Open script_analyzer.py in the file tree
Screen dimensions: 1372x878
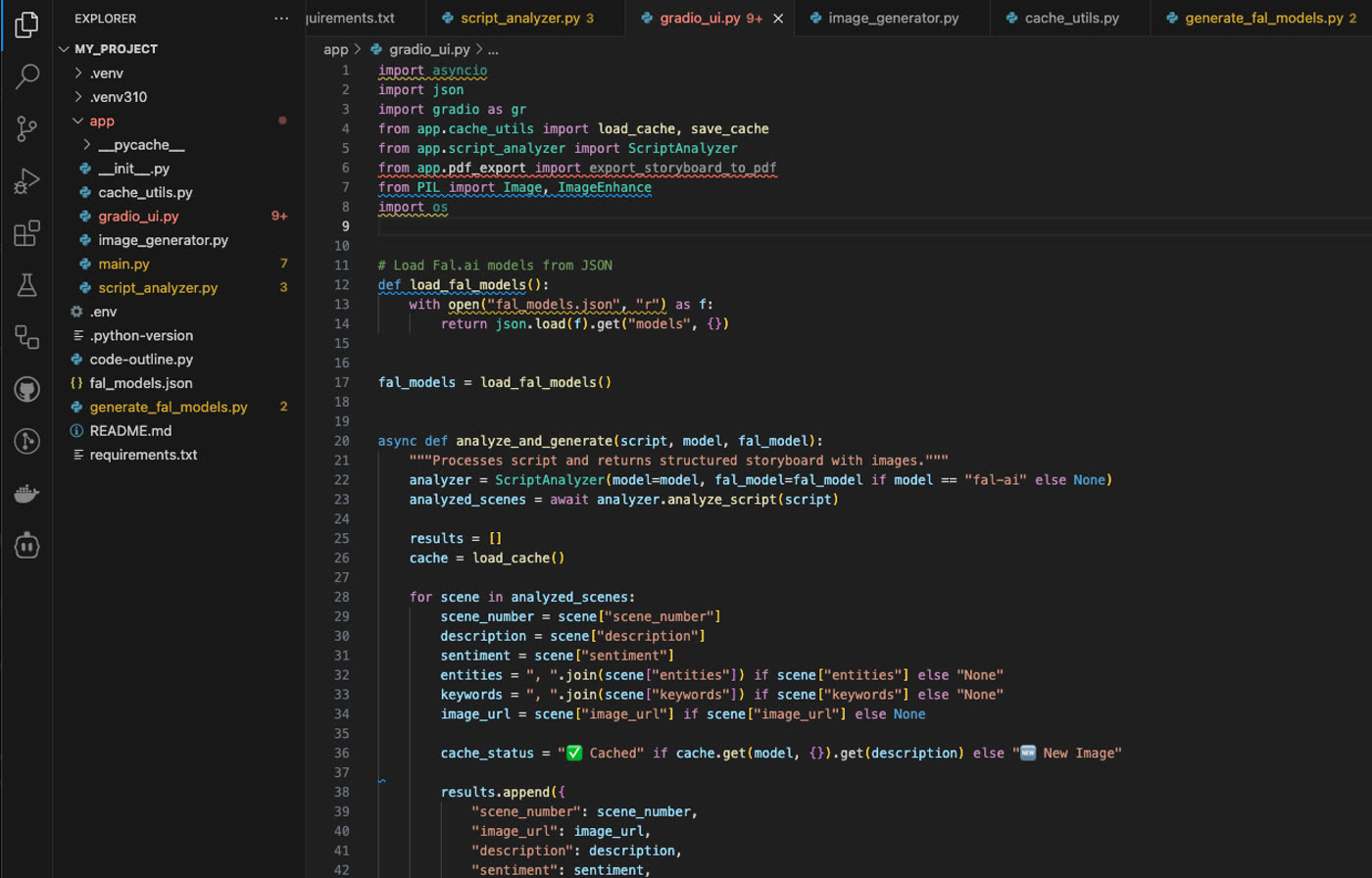(158, 288)
